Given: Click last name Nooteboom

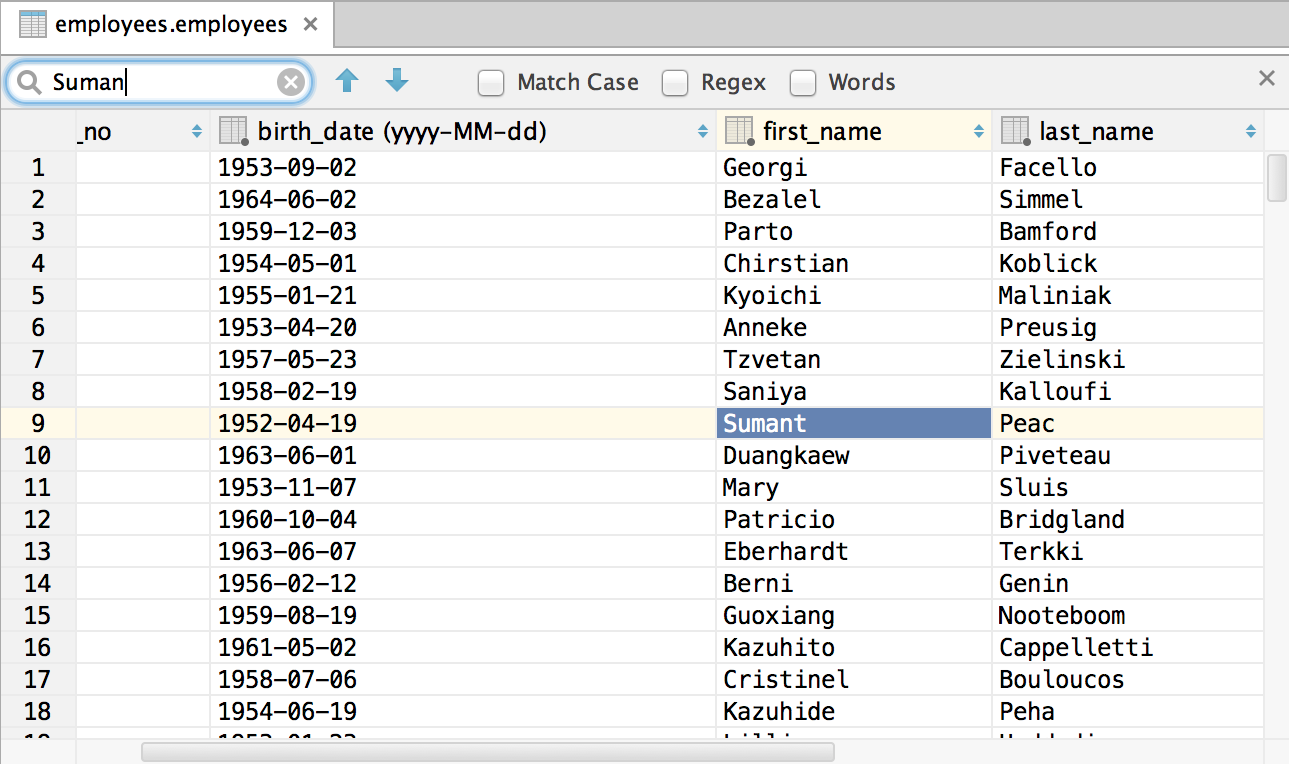Looking at the screenshot, I should 1062,615.
